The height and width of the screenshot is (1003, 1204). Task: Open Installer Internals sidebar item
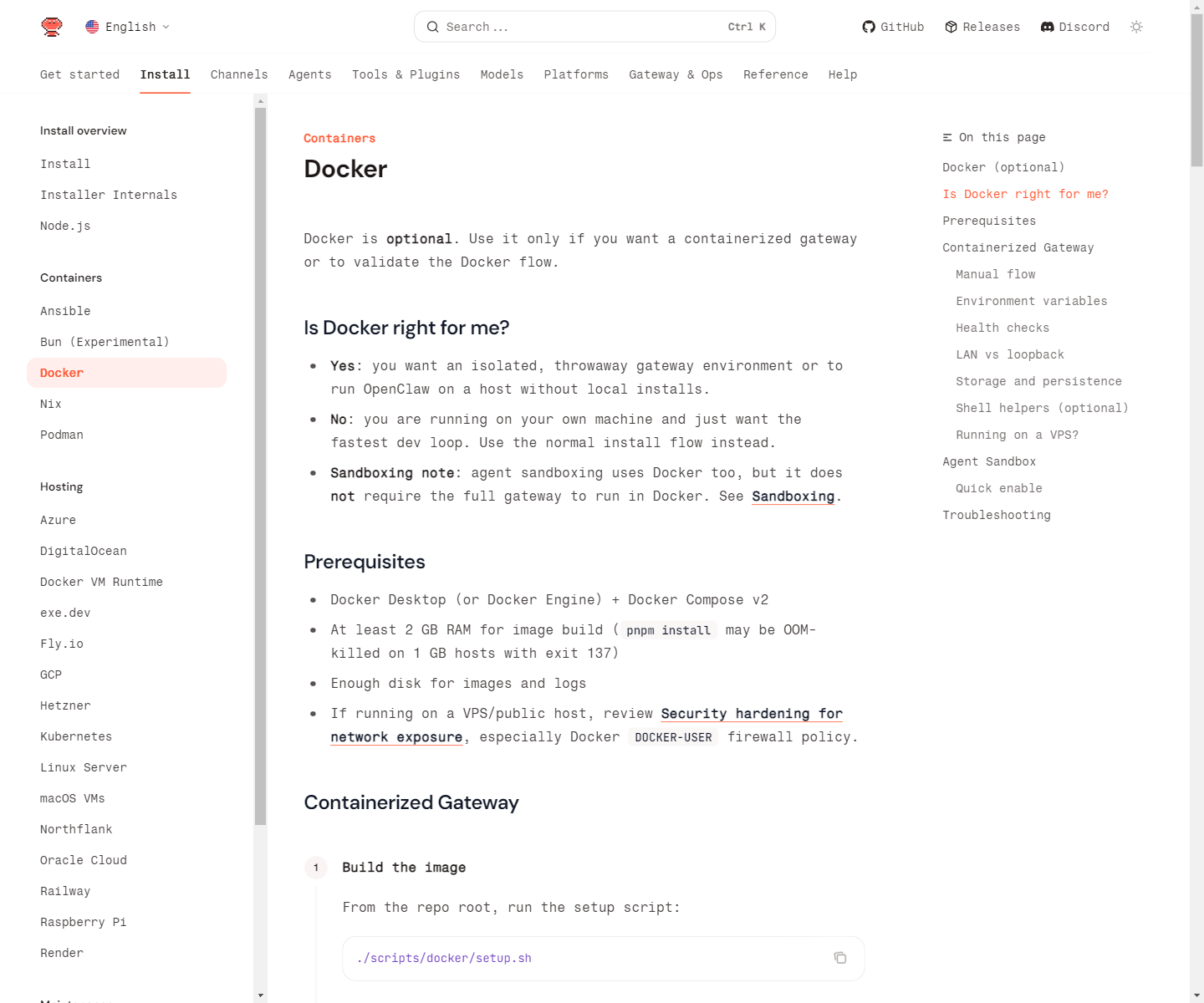(x=126, y=195)
